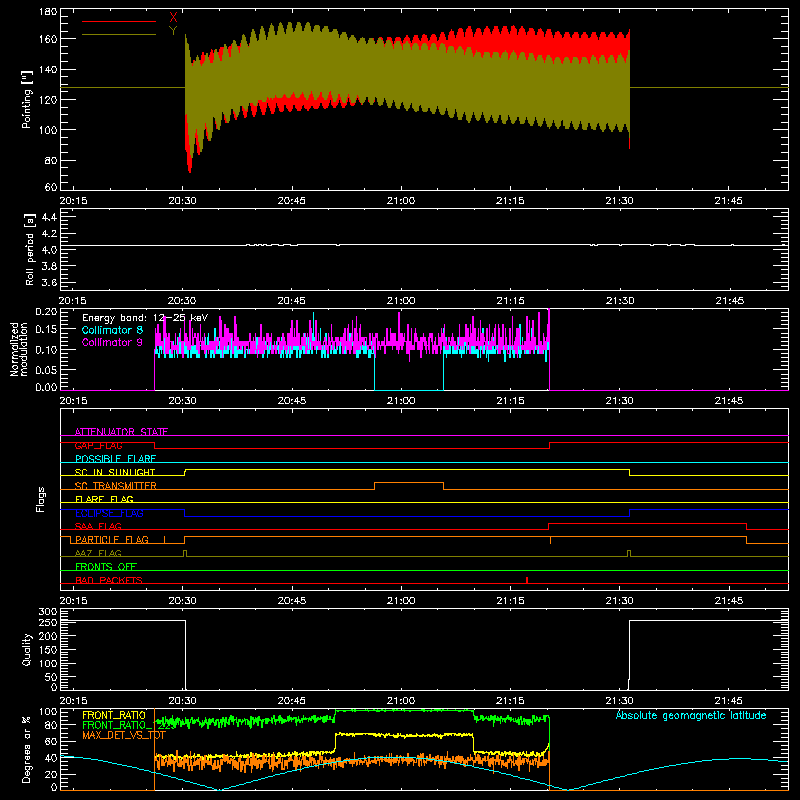
Task: Click the 21:15 tick under the modulation plot
Action: pyautogui.click(x=510, y=401)
